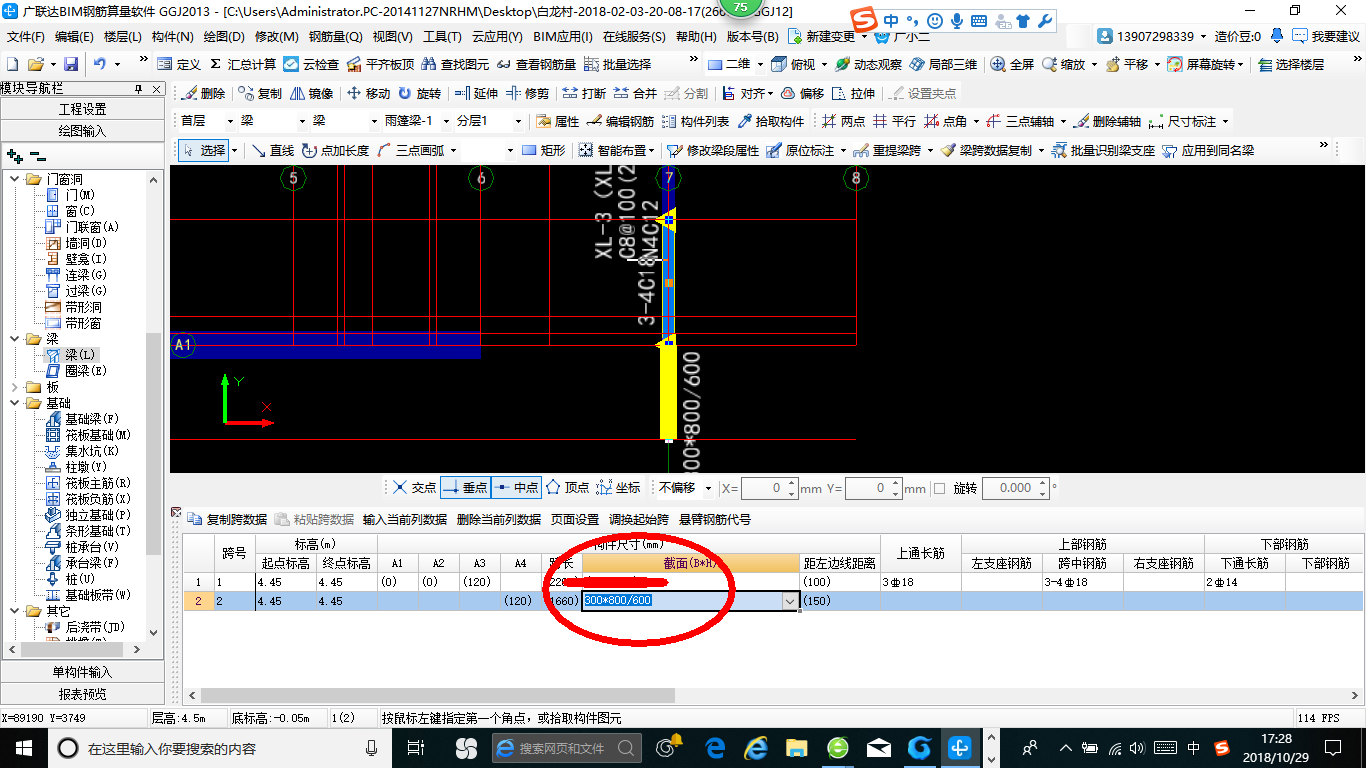1366x768 pixels.
Task: Open 编辑钢筋 edit rebar
Action: point(620,121)
